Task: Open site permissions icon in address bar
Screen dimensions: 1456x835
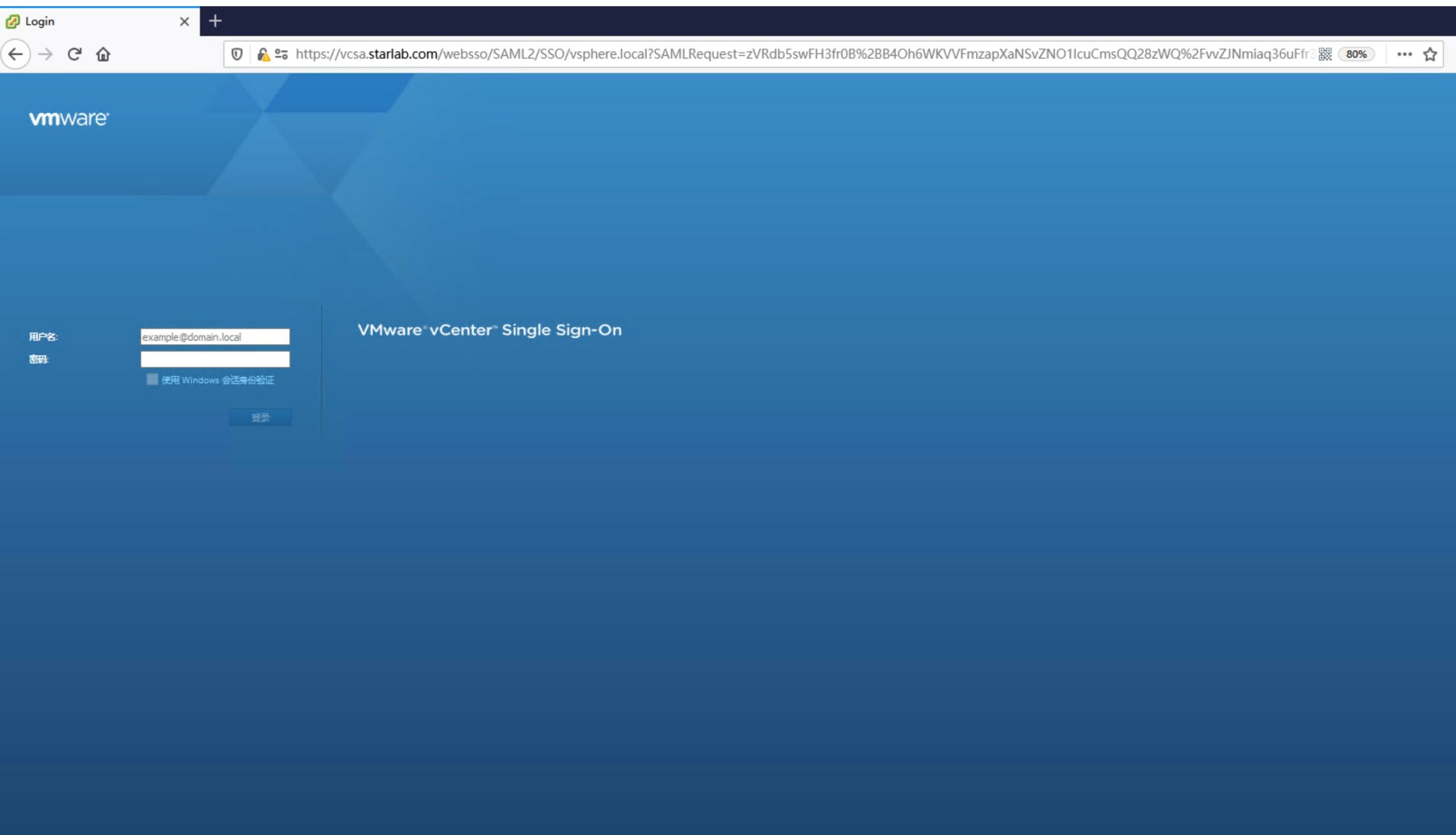Action: coord(281,54)
